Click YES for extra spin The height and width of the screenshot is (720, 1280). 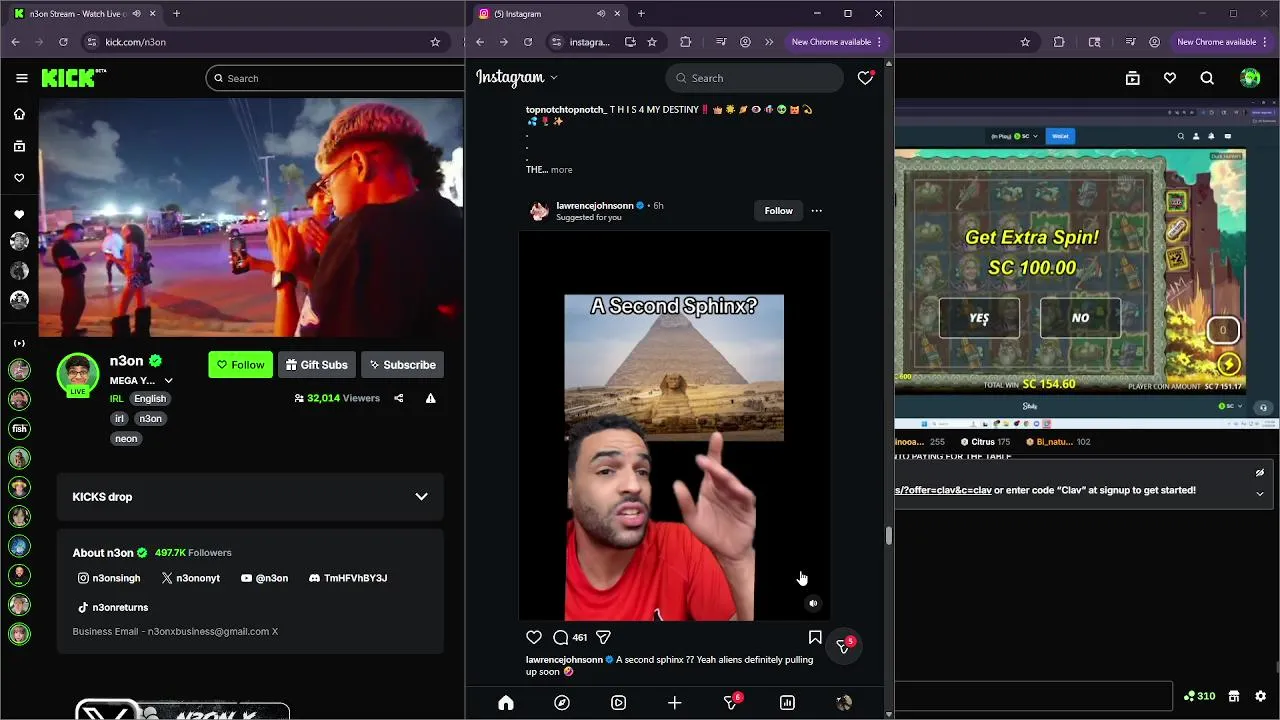click(979, 318)
